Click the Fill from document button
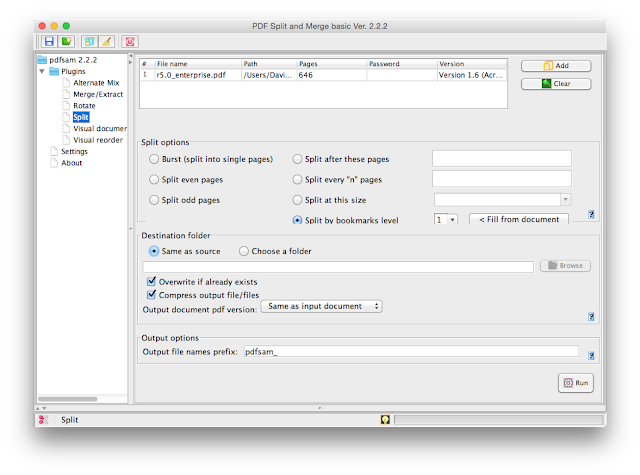Screen dimensions: 640x475 click(x=519, y=219)
